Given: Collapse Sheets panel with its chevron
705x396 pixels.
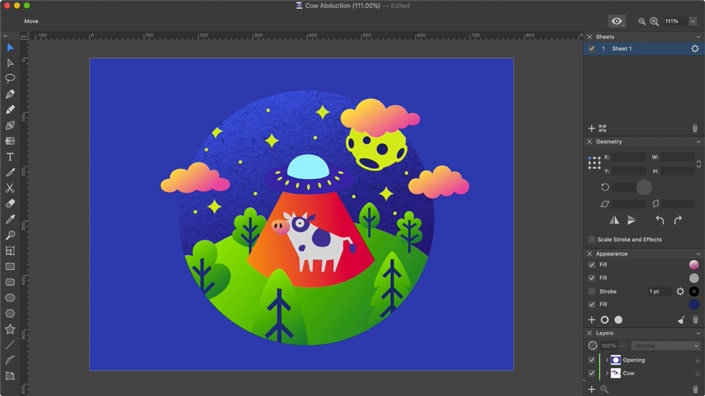Looking at the screenshot, I should (x=698, y=37).
